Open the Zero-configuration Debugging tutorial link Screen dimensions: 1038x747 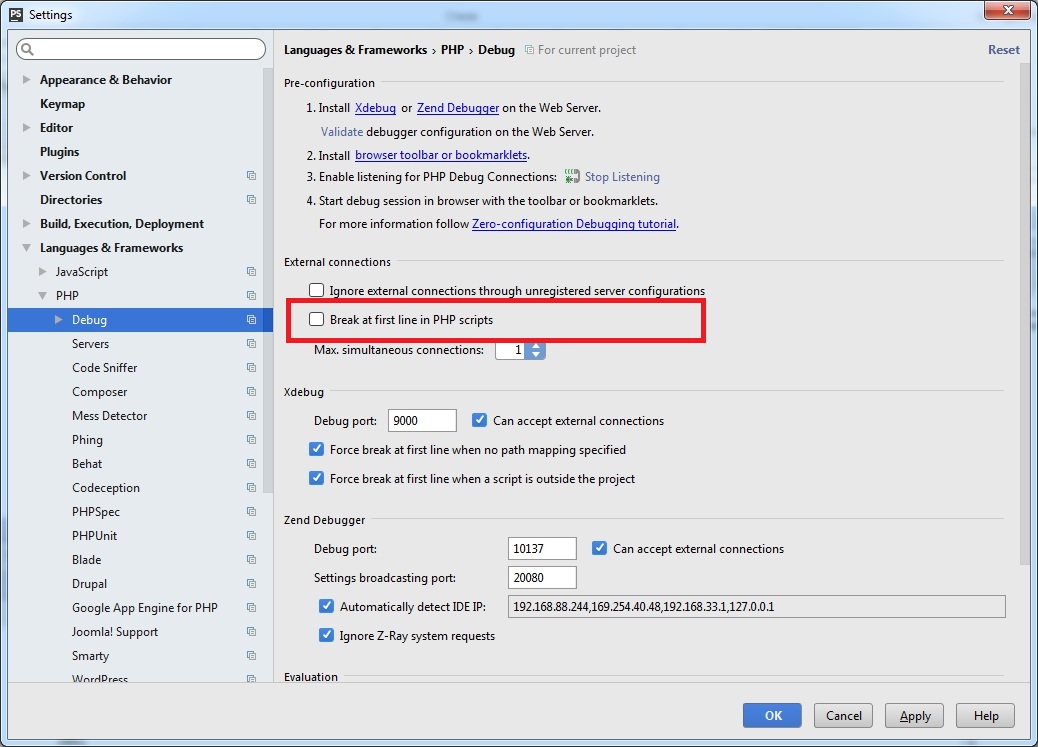pyautogui.click(x=573, y=224)
